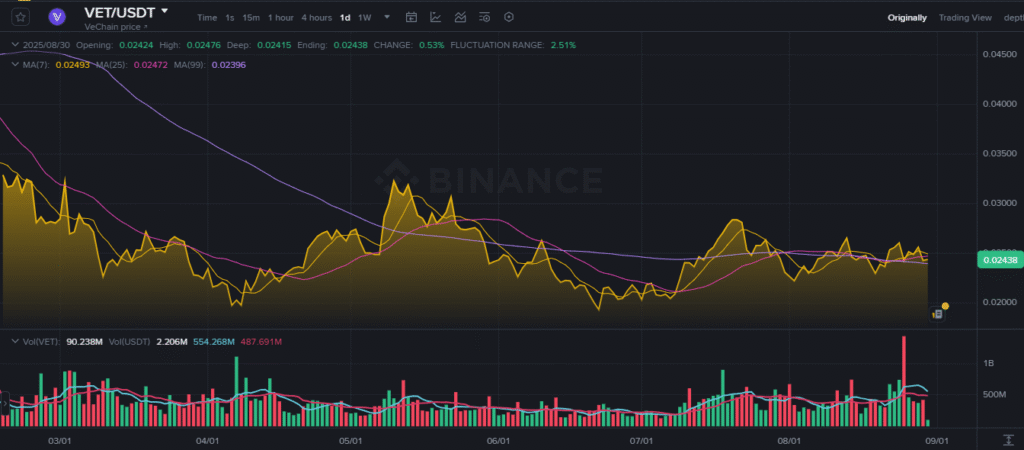
Task: Click the small note icon near last price
Action: [x=937, y=314]
